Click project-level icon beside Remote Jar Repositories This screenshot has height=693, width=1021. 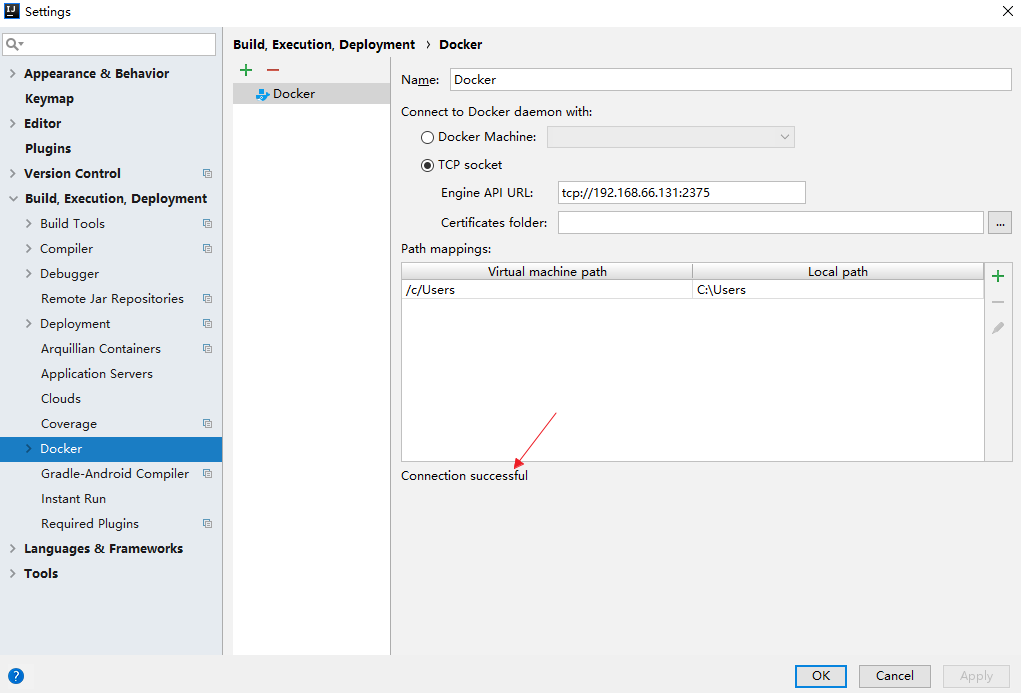(207, 298)
